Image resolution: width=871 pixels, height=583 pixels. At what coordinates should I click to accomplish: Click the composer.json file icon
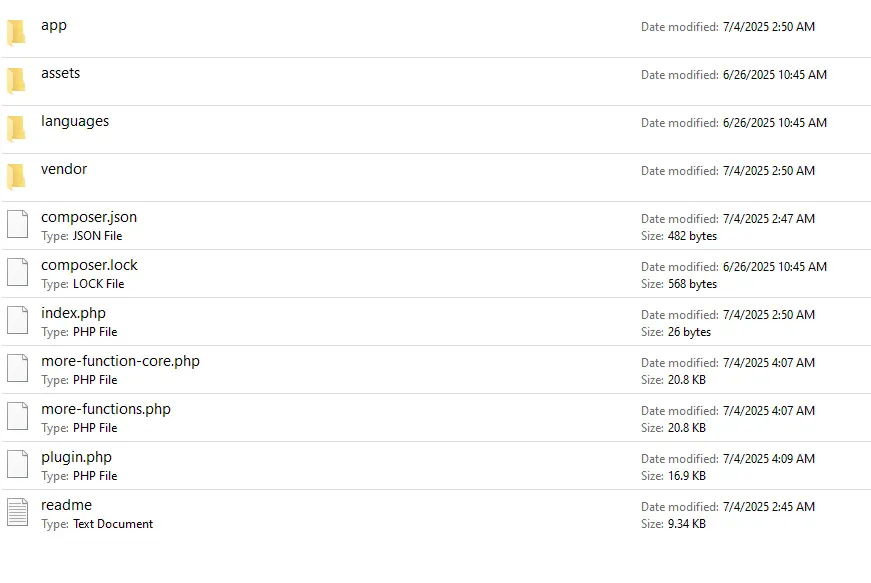17,224
